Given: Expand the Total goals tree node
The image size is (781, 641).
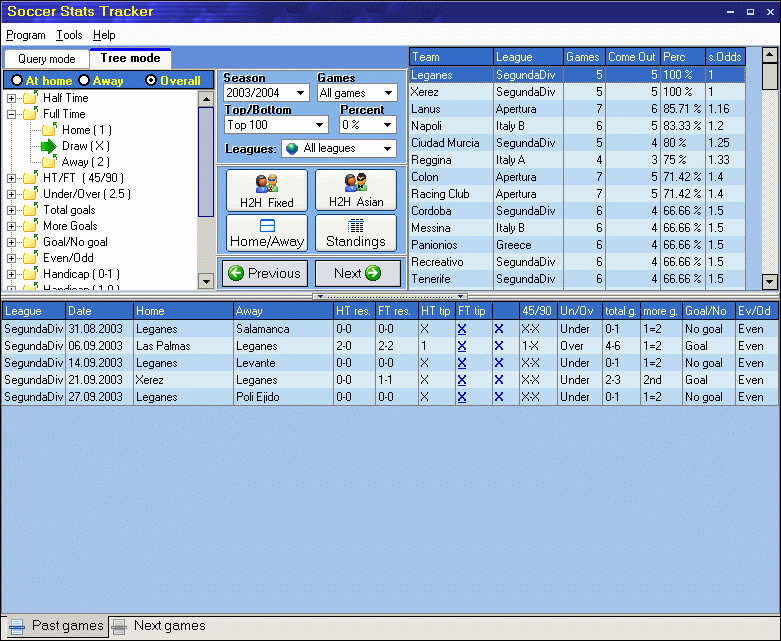Looking at the screenshot, I should 12,210.
